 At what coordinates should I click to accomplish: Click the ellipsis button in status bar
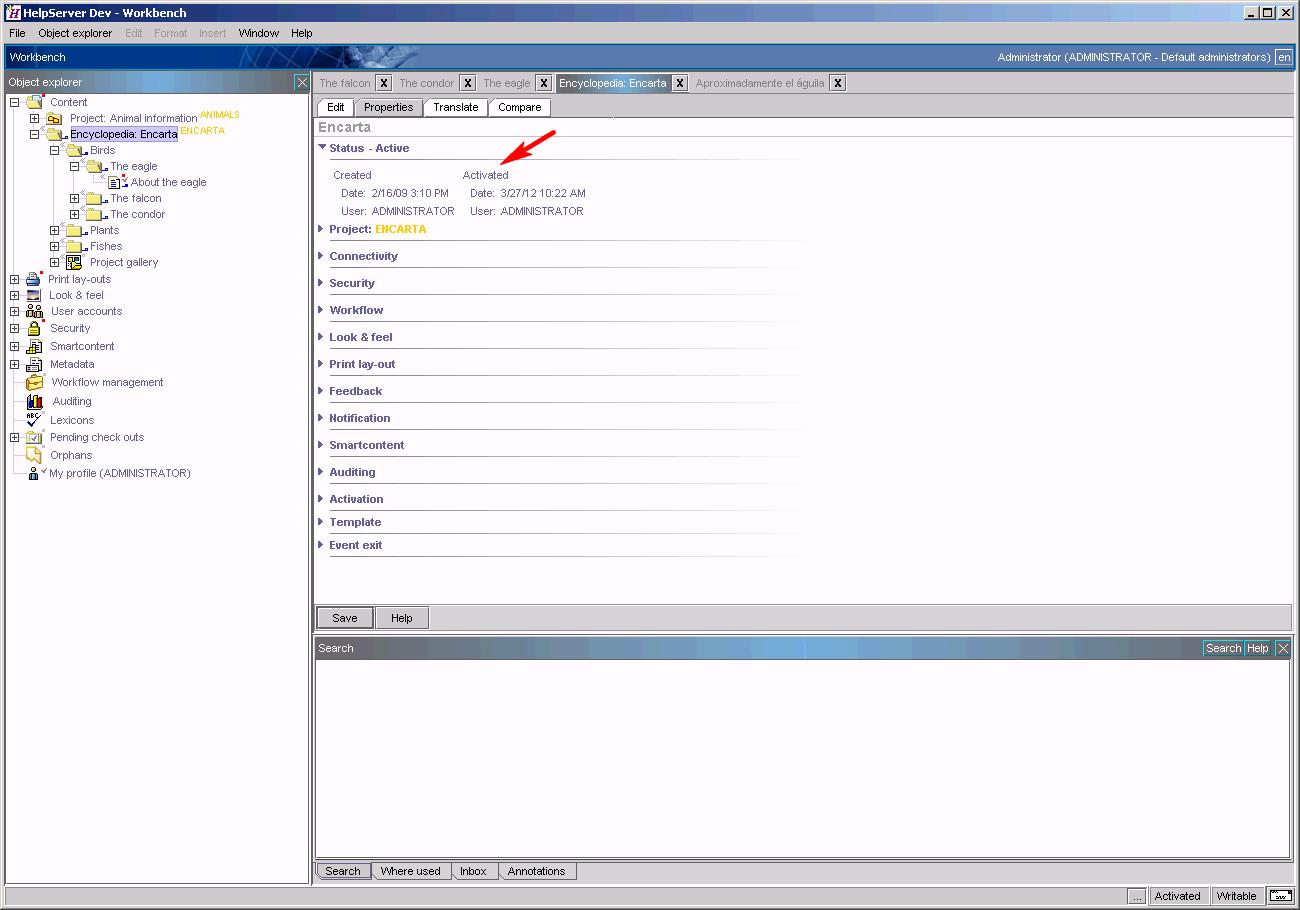pos(1137,896)
